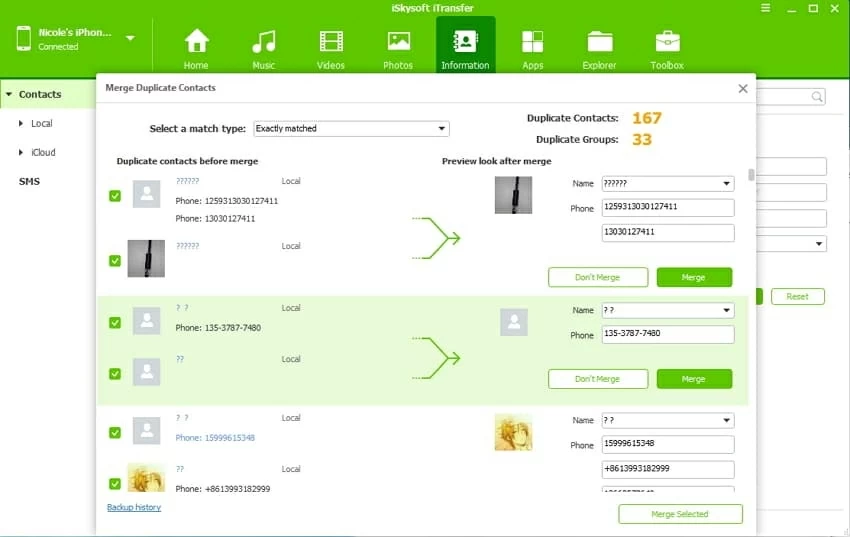Open the Home section icon
The image size is (850, 537).
tap(196, 42)
